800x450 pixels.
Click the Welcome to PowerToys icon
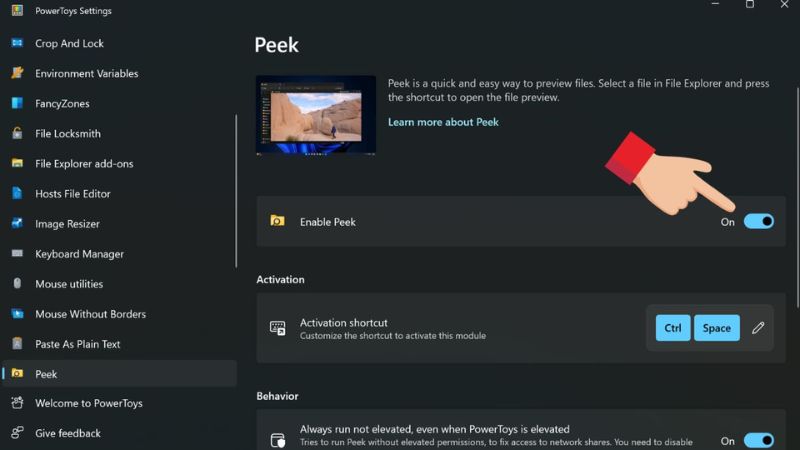click(17, 403)
